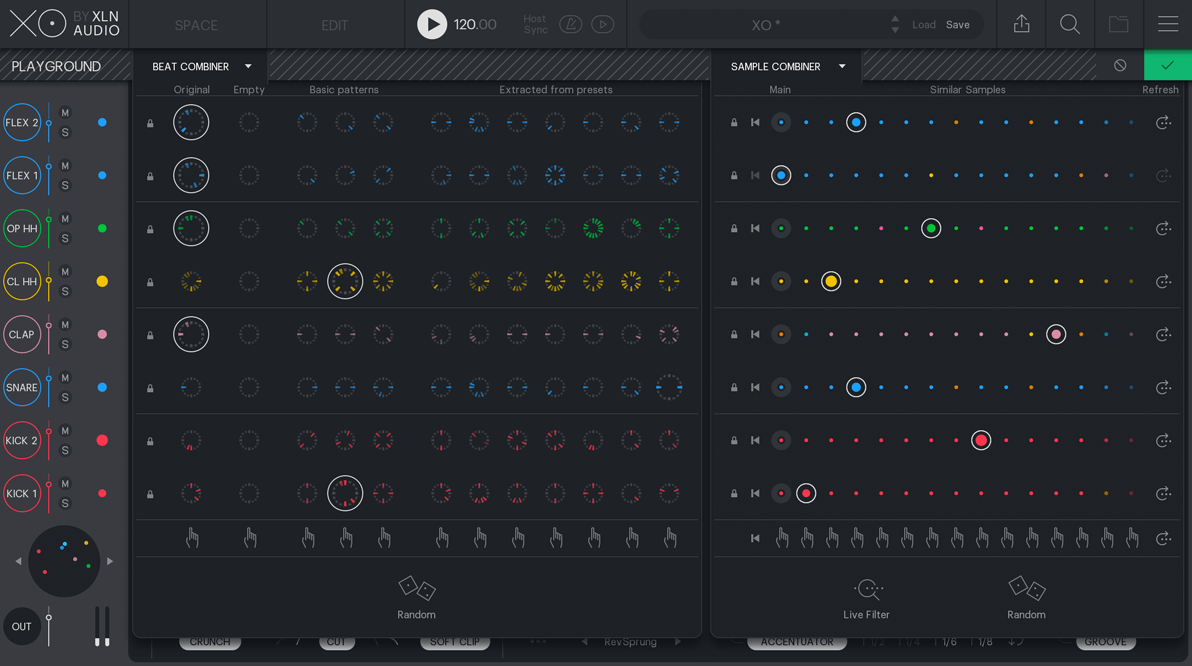Click the OUT volume slider
Image resolution: width=1192 pixels, height=666 pixels.
48,626
